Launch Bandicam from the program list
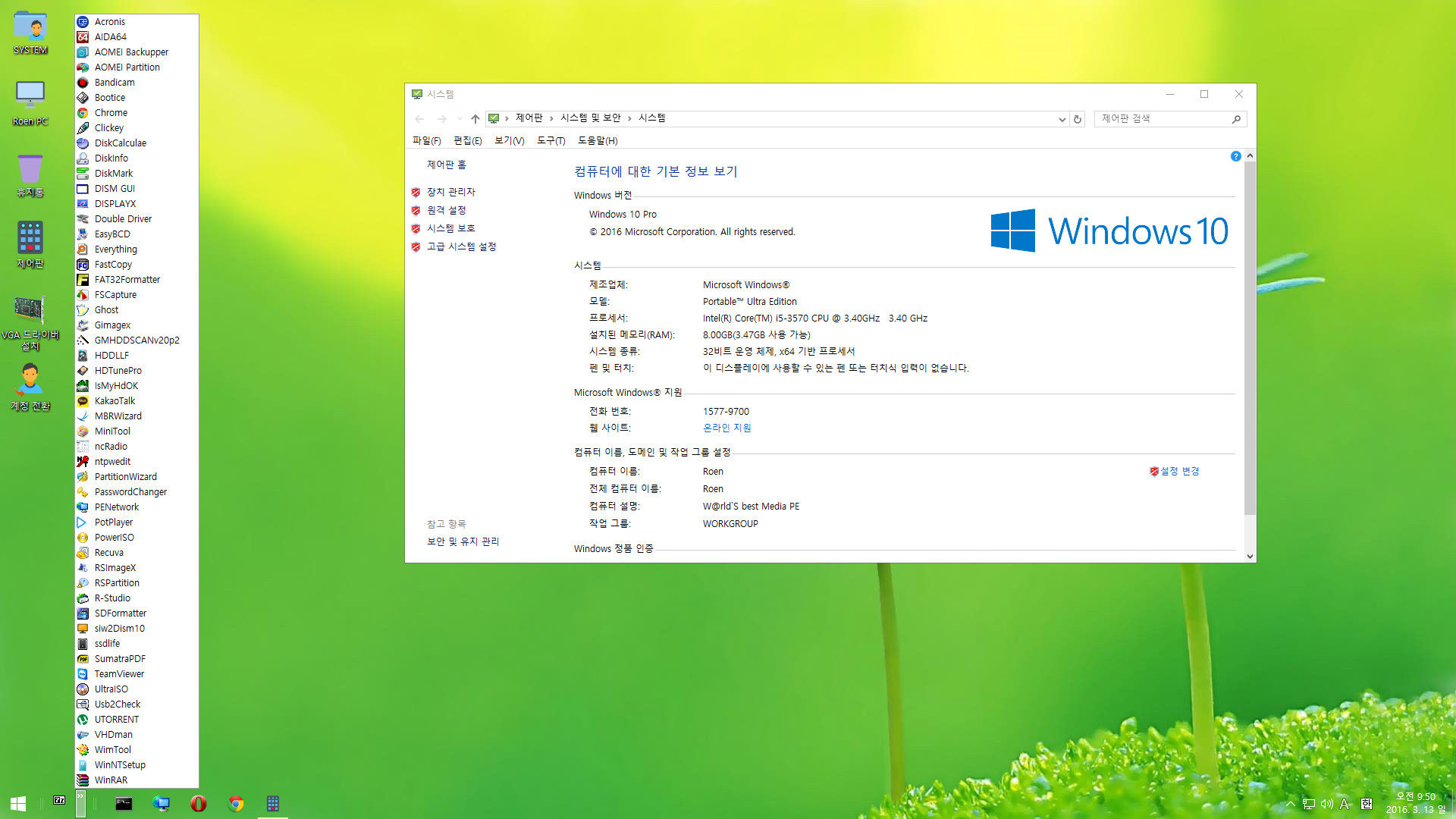The image size is (1456, 819). tap(136, 83)
